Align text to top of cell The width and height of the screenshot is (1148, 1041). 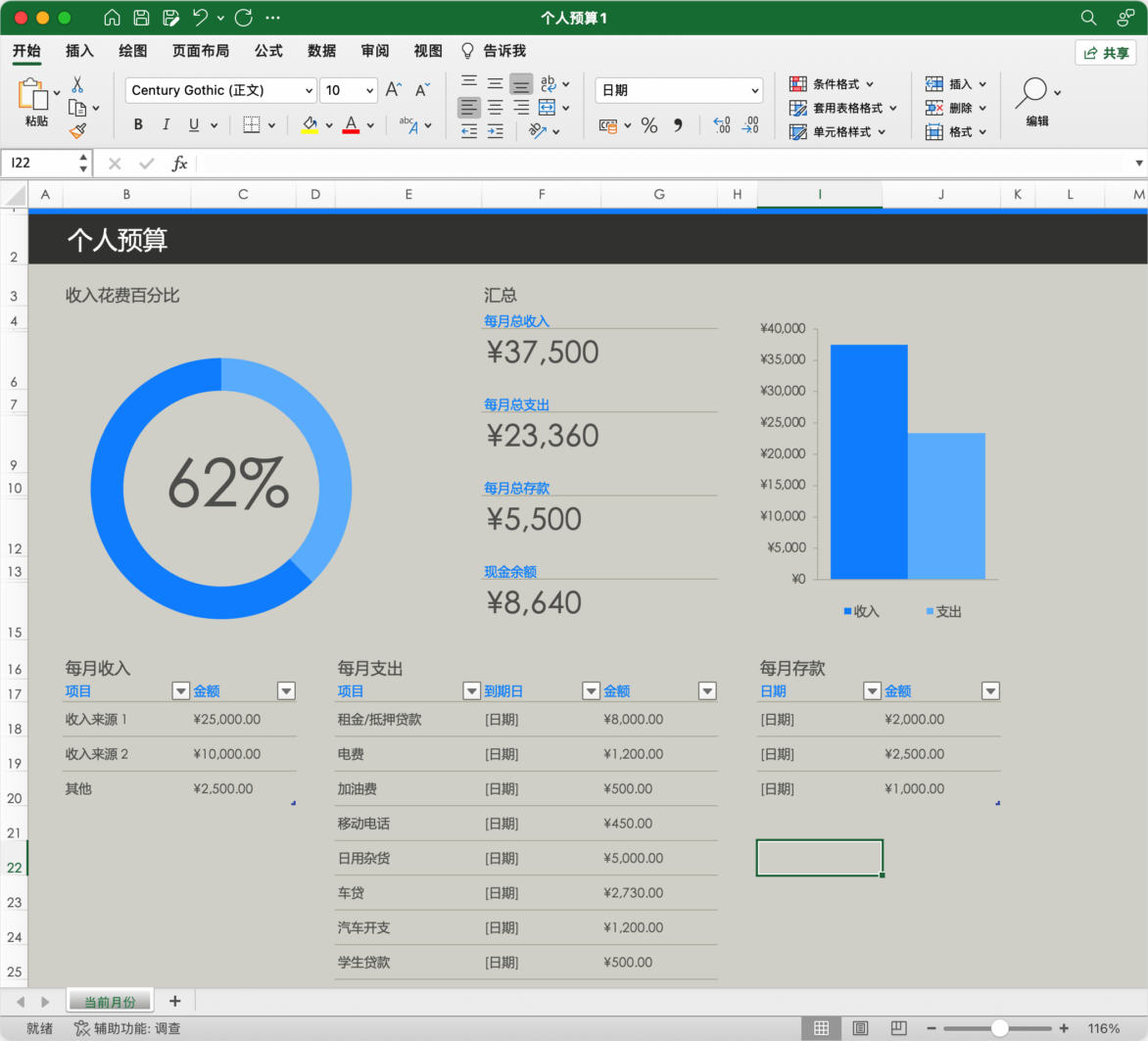469,82
